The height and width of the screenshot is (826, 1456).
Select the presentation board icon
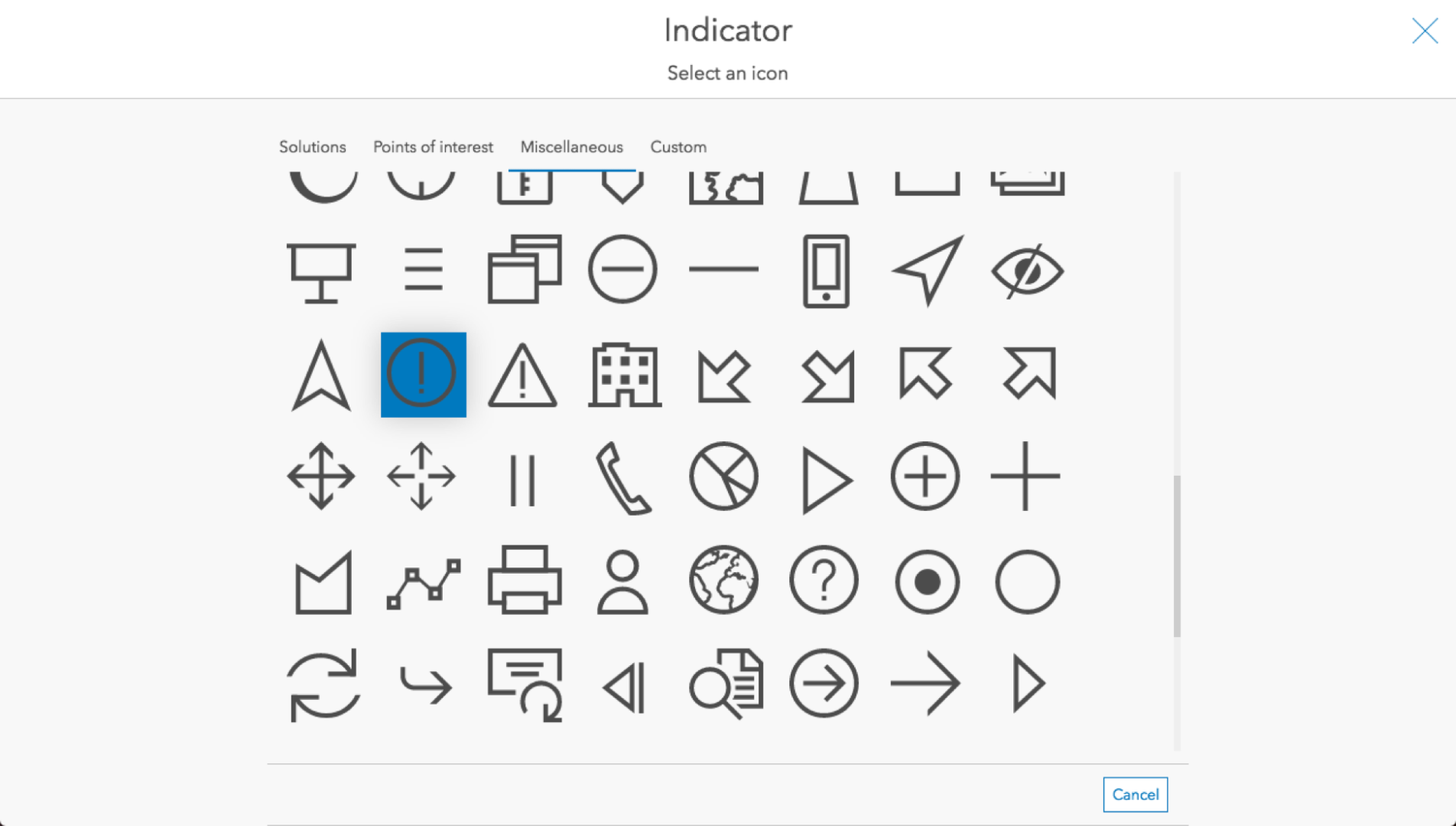pyautogui.click(x=321, y=272)
